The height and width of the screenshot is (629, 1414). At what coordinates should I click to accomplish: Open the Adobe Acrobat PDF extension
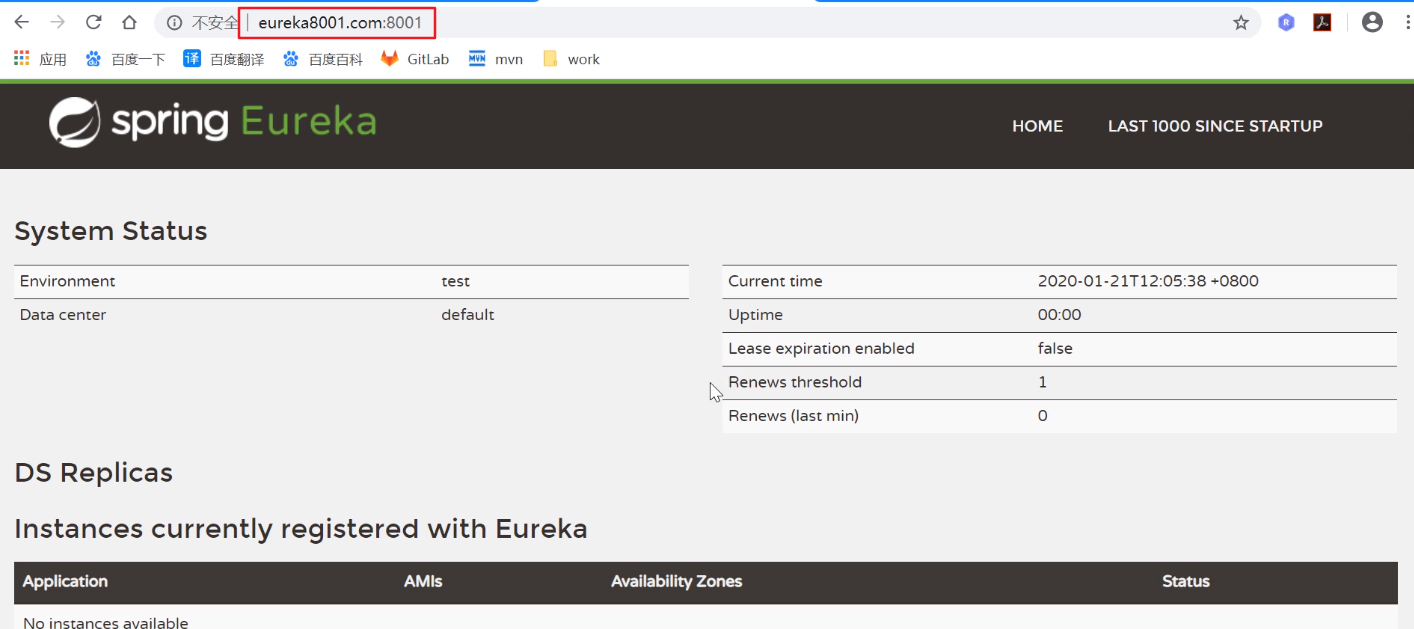point(1322,22)
